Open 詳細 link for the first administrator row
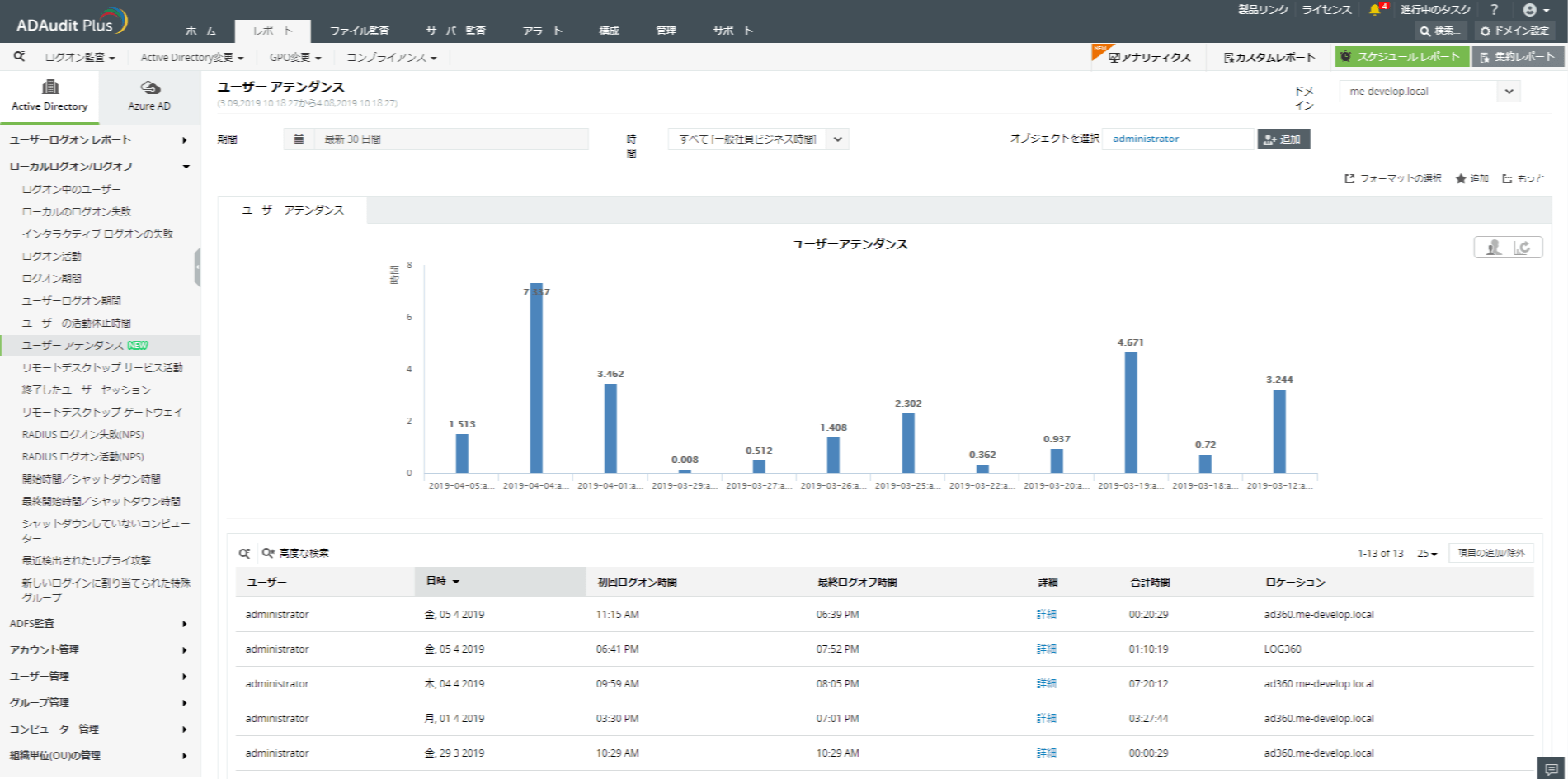The width and height of the screenshot is (1568, 779). [x=1046, y=615]
